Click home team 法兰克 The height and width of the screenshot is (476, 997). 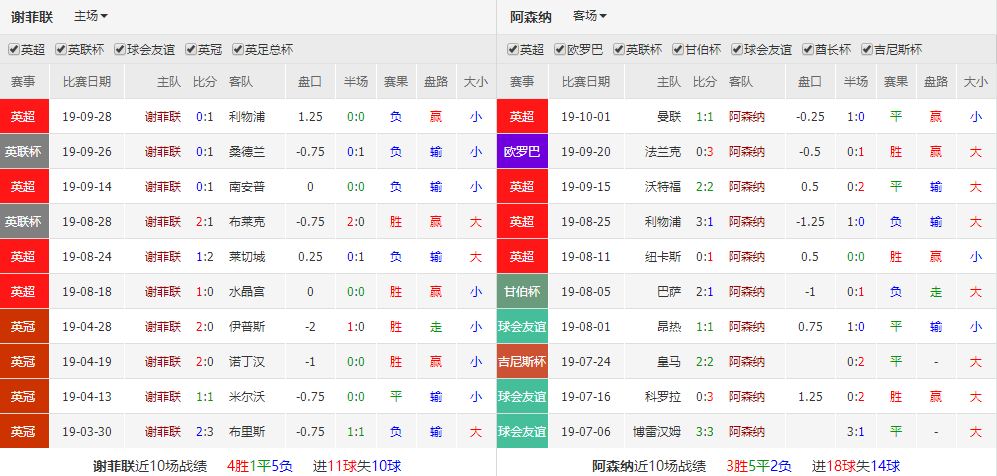pyautogui.click(x=663, y=151)
